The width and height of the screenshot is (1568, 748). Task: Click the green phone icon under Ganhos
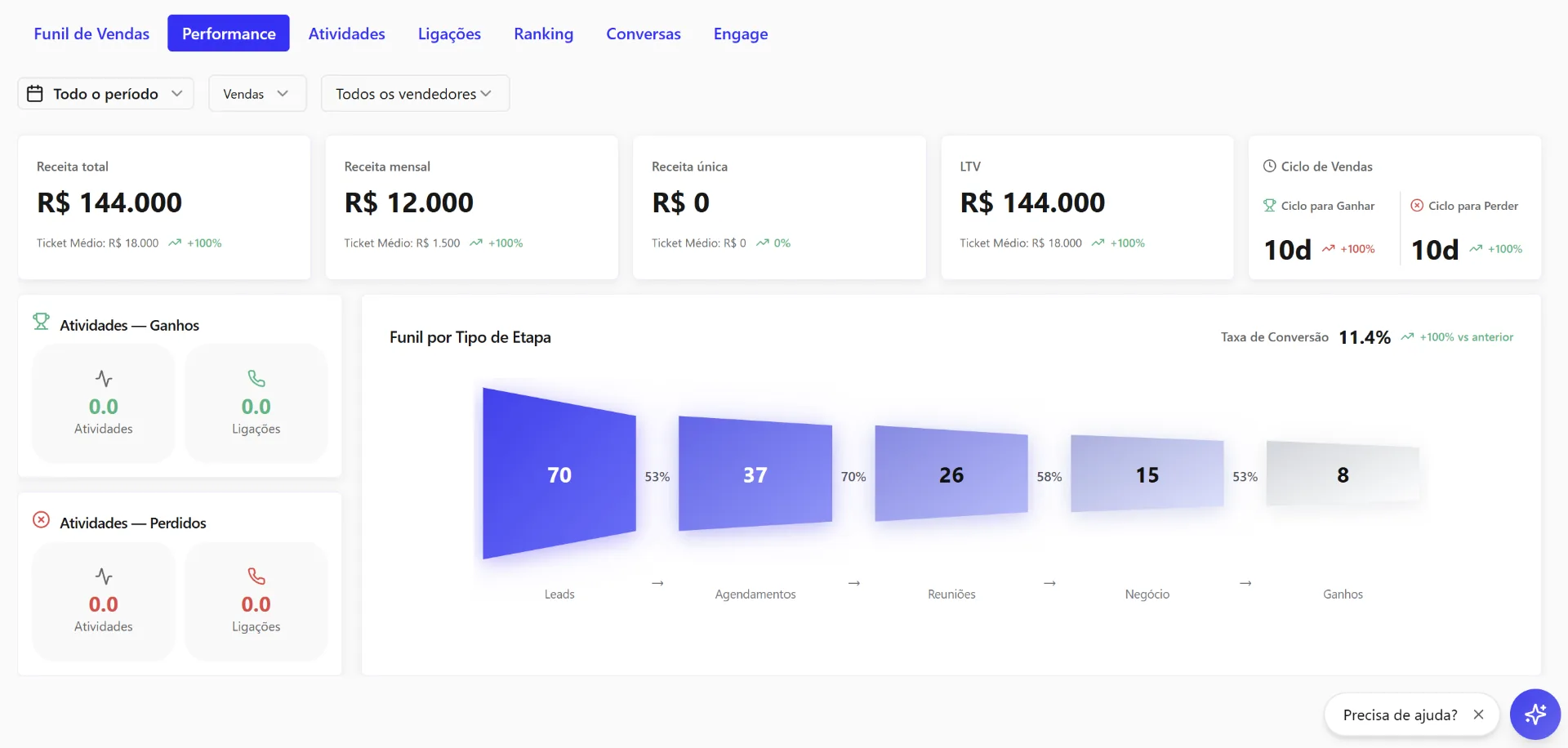(x=256, y=378)
